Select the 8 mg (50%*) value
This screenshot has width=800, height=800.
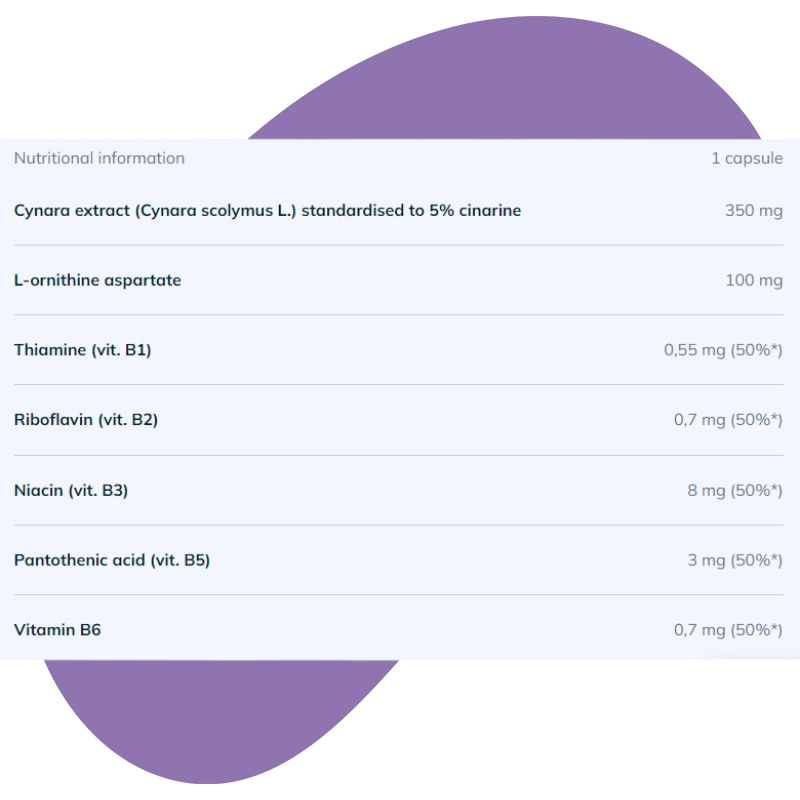[735, 490]
